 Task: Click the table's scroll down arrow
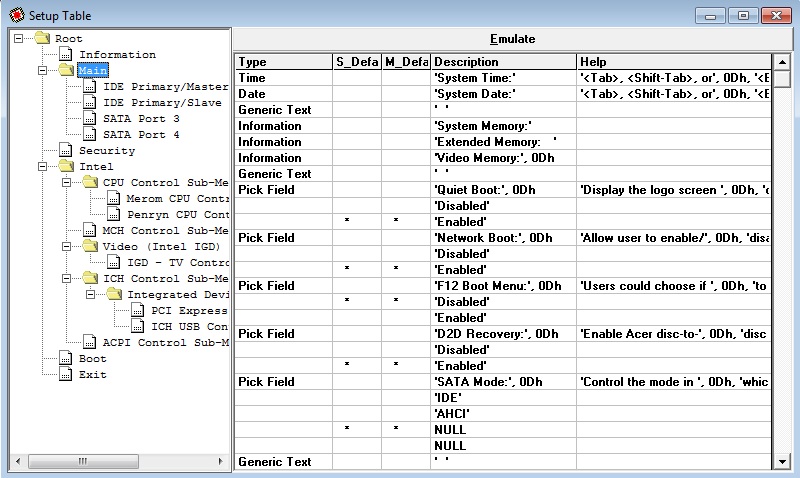[782, 462]
